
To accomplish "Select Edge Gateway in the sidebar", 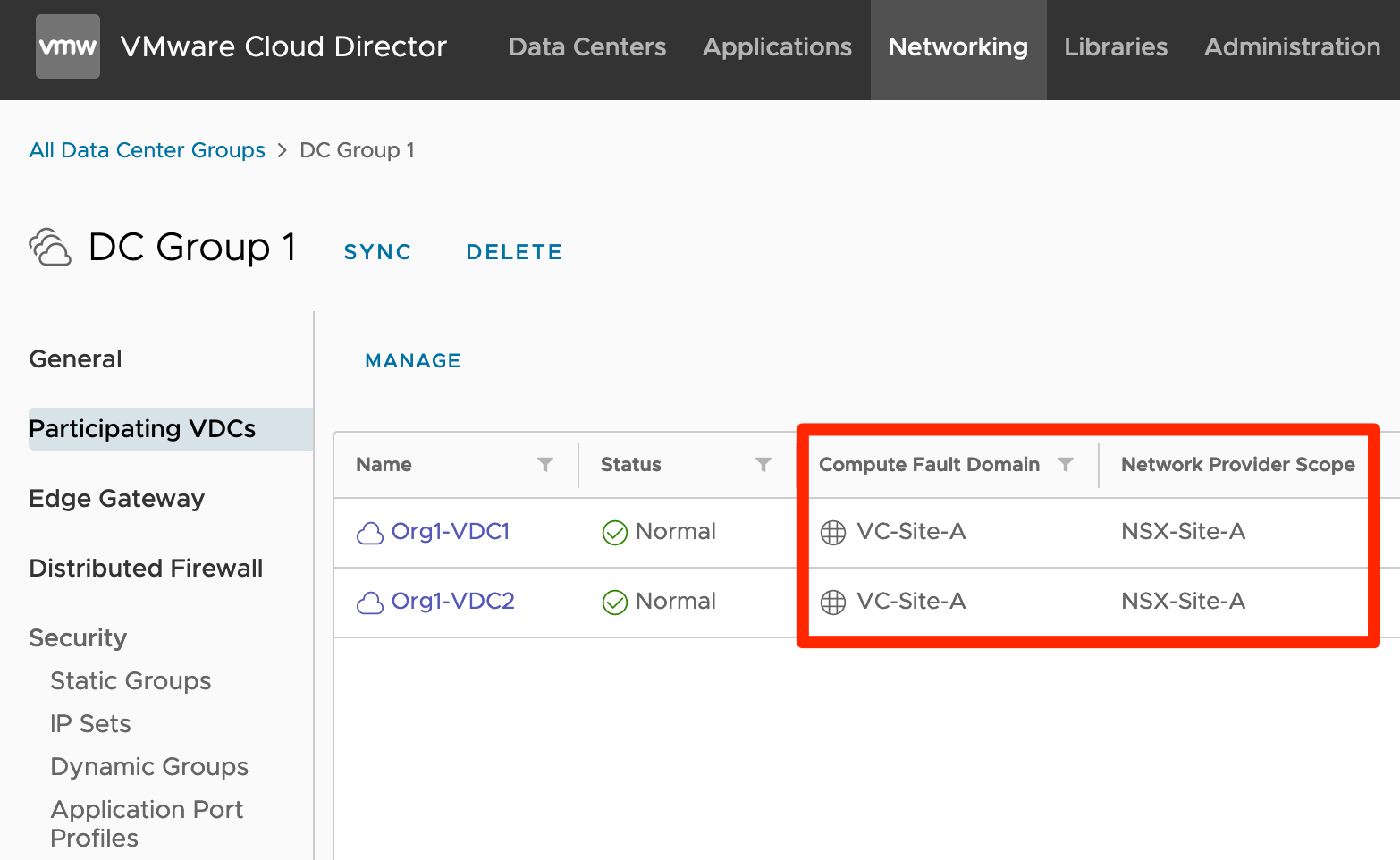I will pos(117,499).
